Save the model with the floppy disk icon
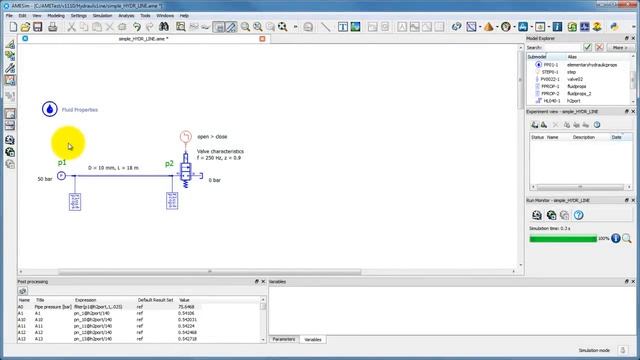This screenshot has height=360, width=640. pos(38,27)
